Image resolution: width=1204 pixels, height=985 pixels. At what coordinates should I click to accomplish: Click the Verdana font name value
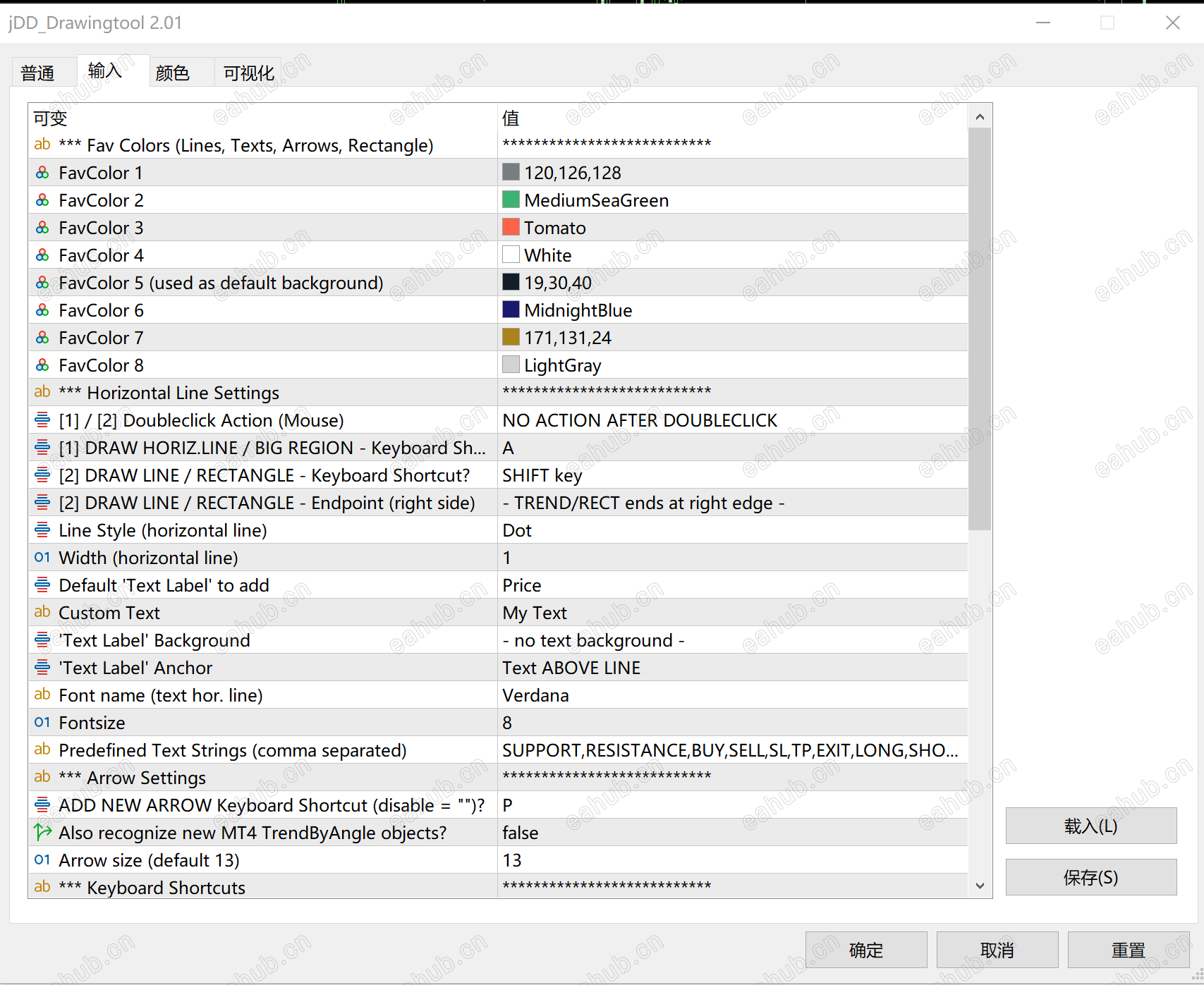point(733,695)
